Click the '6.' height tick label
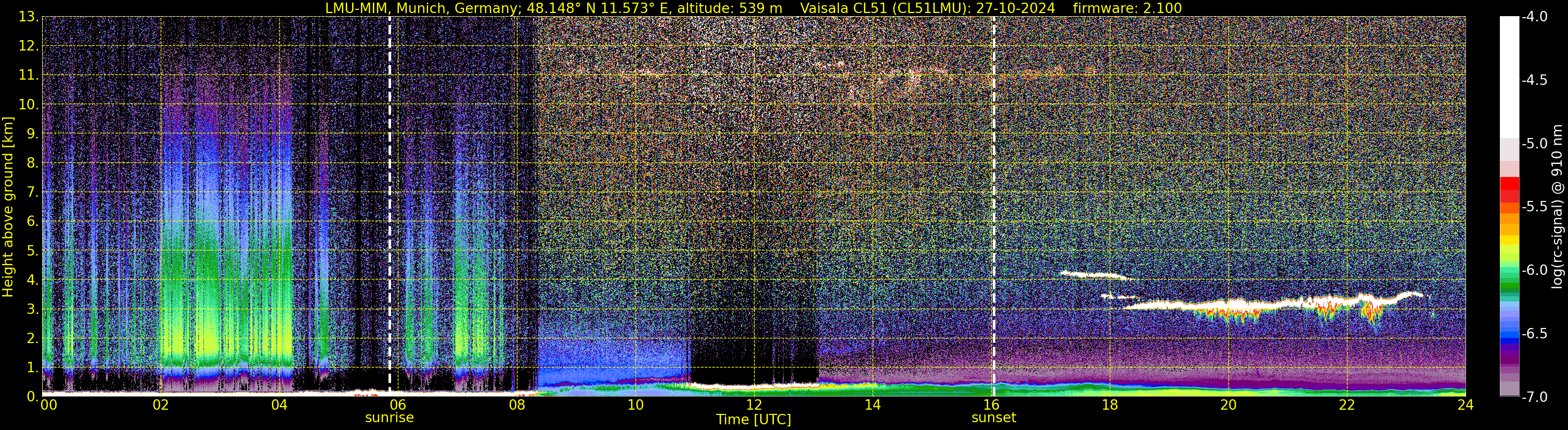Image resolution: width=1568 pixels, height=430 pixels. click(x=33, y=221)
